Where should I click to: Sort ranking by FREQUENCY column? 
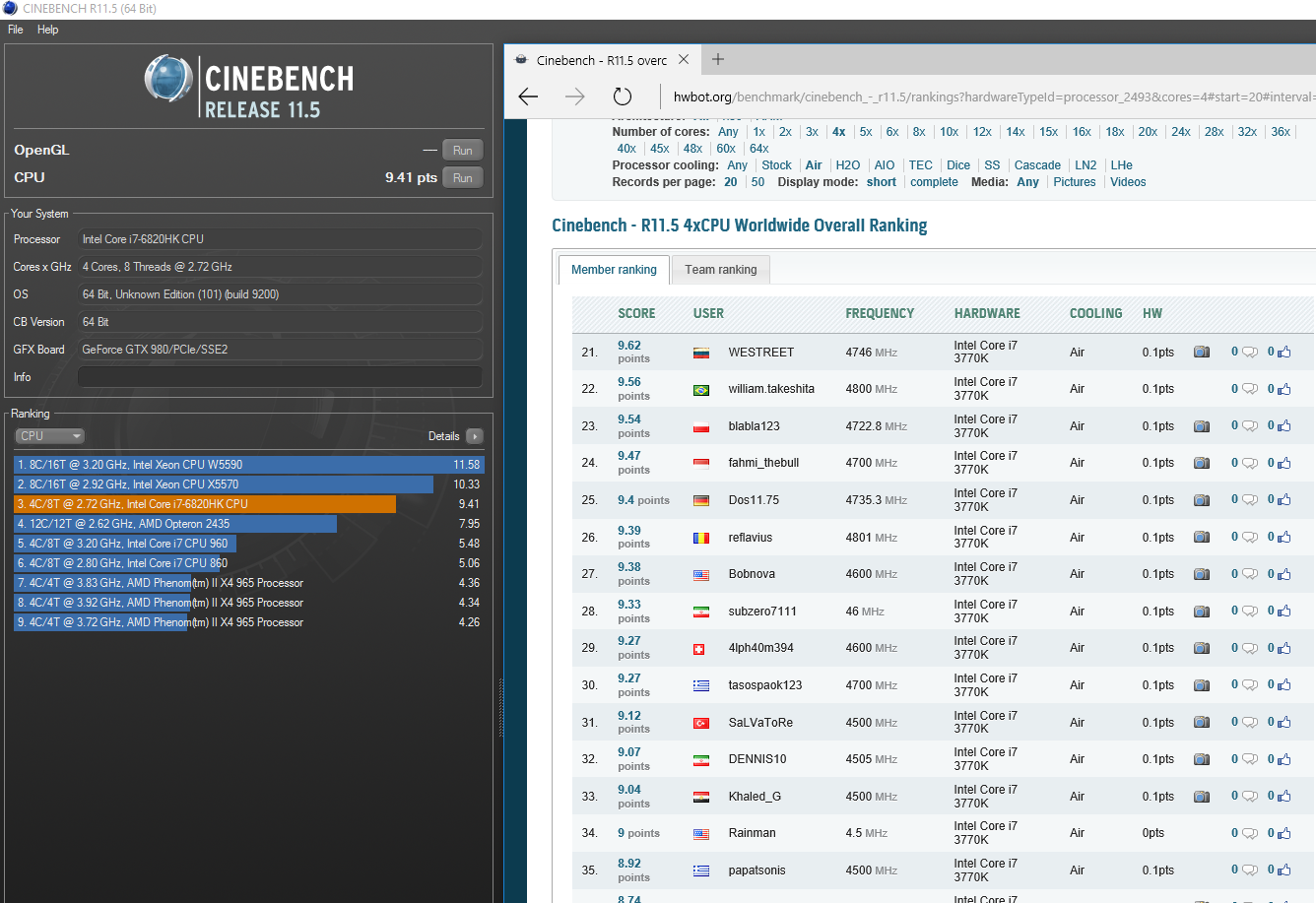[880, 314]
